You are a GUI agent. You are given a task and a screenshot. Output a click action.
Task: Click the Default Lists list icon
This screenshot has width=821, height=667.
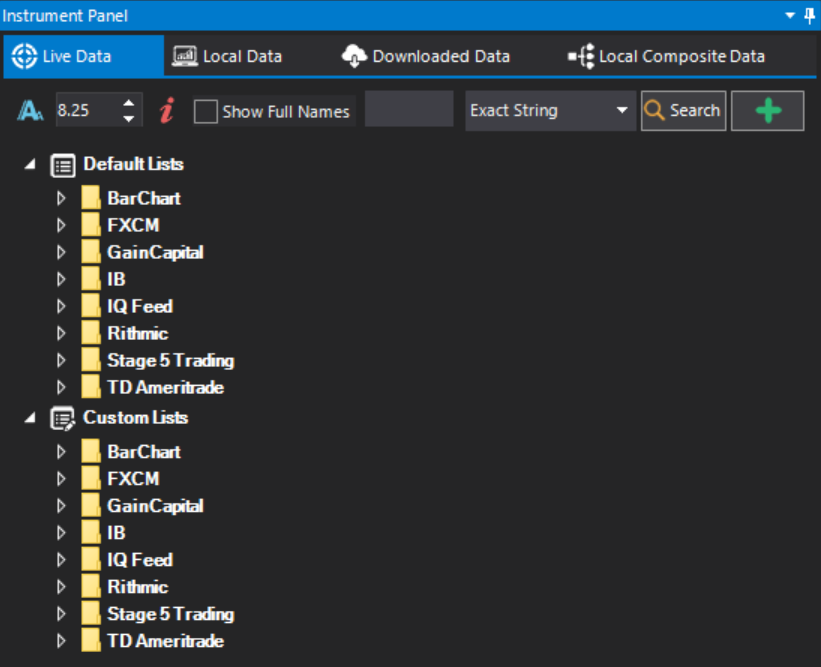pyautogui.click(x=63, y=165)
